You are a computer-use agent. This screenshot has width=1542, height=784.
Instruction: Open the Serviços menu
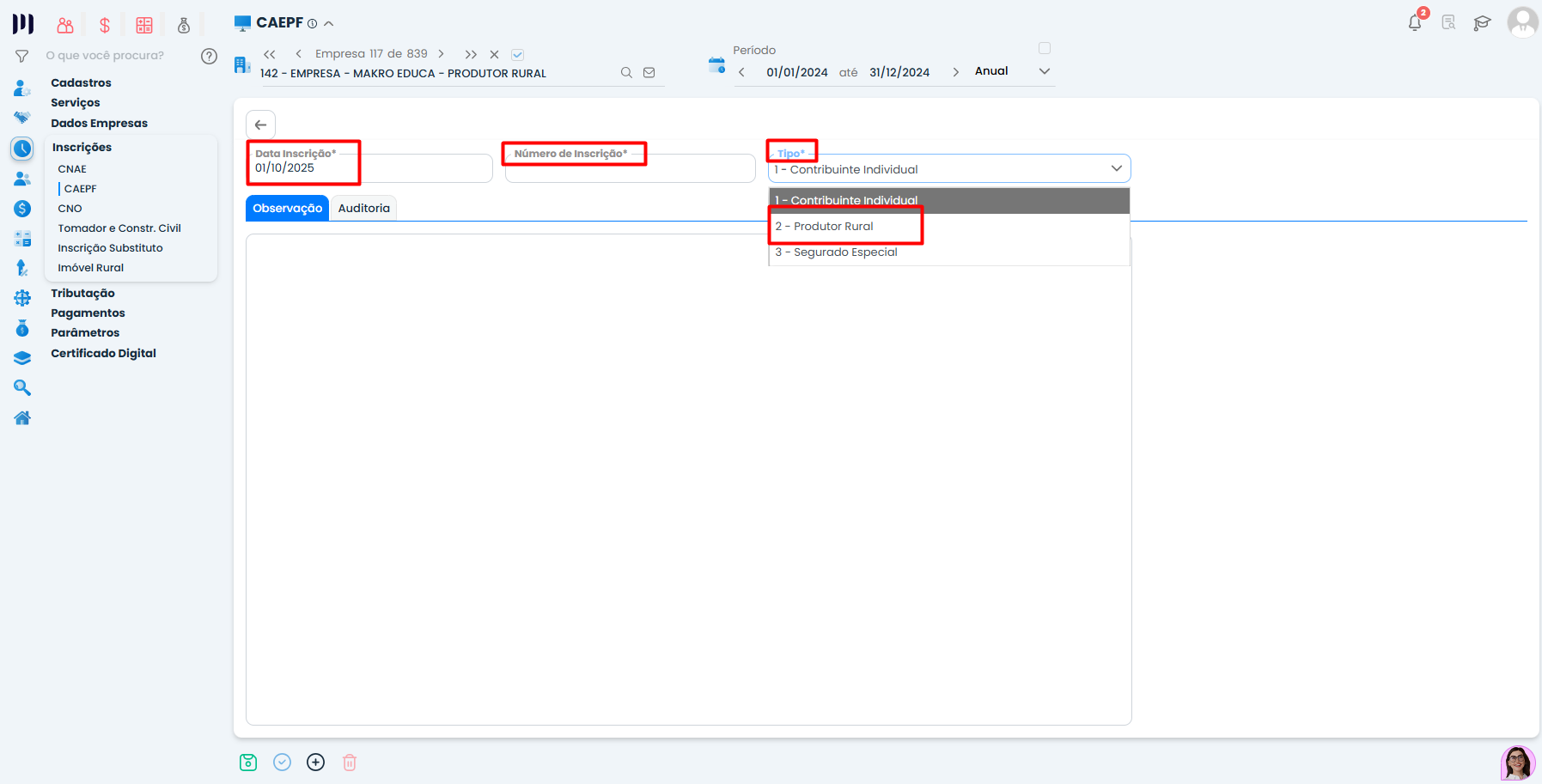coord(76,102)
